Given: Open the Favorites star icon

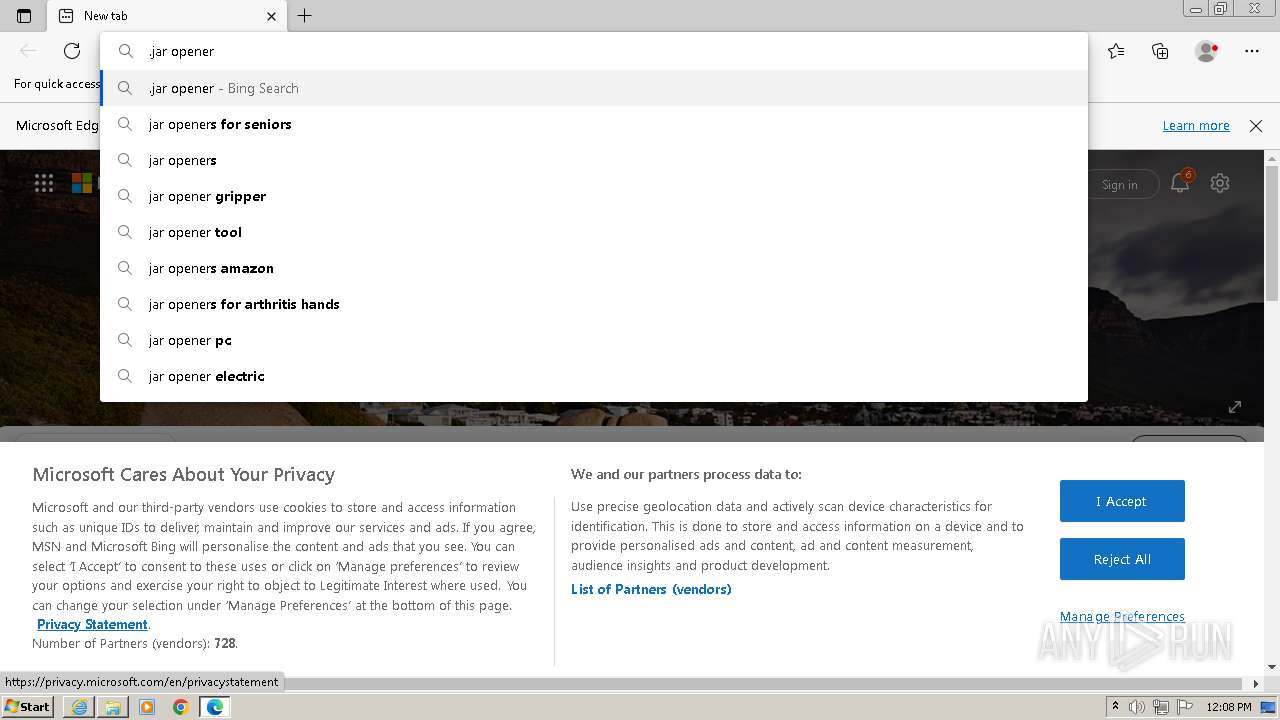Looking at the screenshot, I should point(1116,51).
